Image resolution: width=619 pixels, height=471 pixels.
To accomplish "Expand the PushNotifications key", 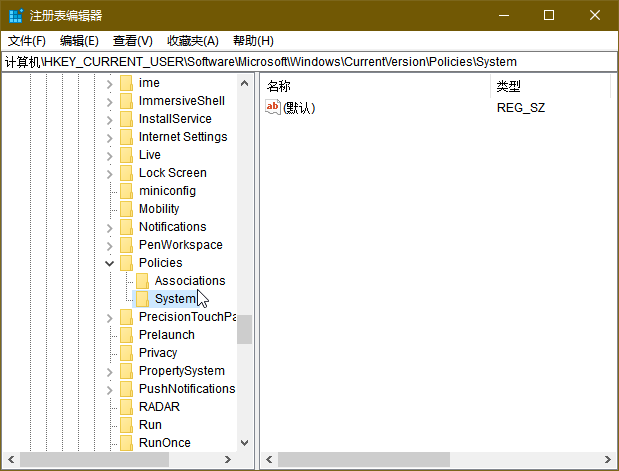I will click(110, 390).
